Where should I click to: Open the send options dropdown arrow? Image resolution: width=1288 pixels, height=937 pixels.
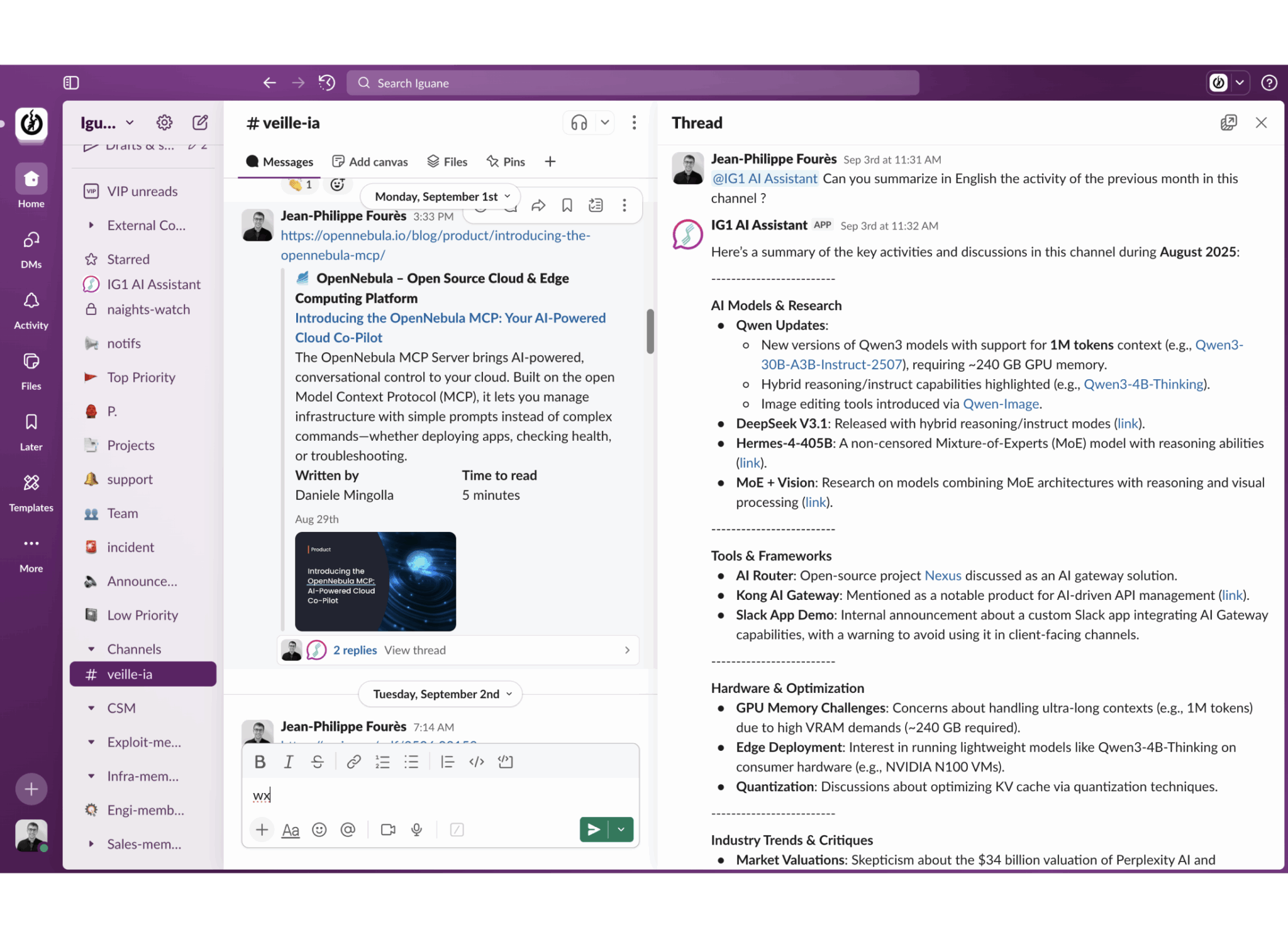pyautogui.click(x=621, y=829)
